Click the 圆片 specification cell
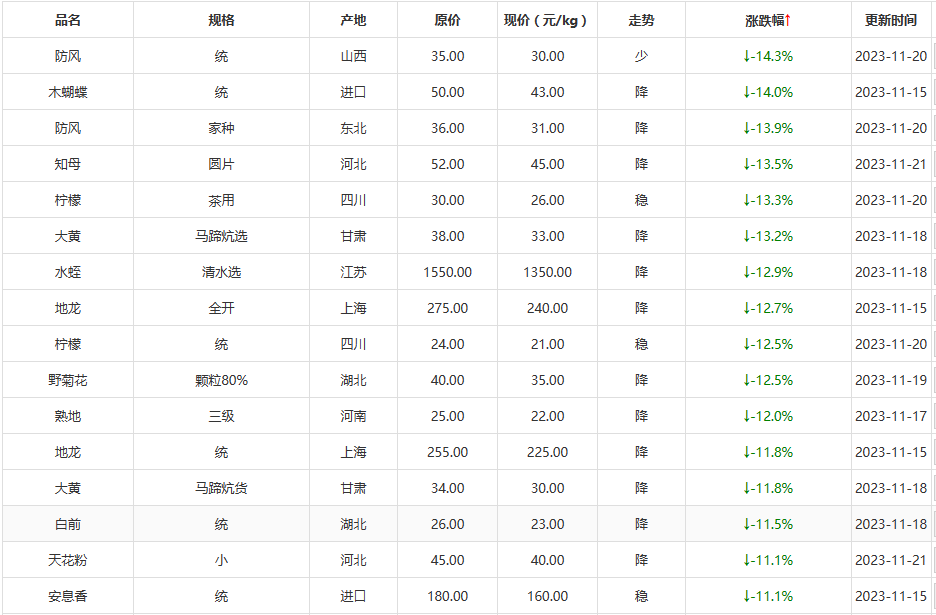Screen dimensions: 936x615 [221, 164]
